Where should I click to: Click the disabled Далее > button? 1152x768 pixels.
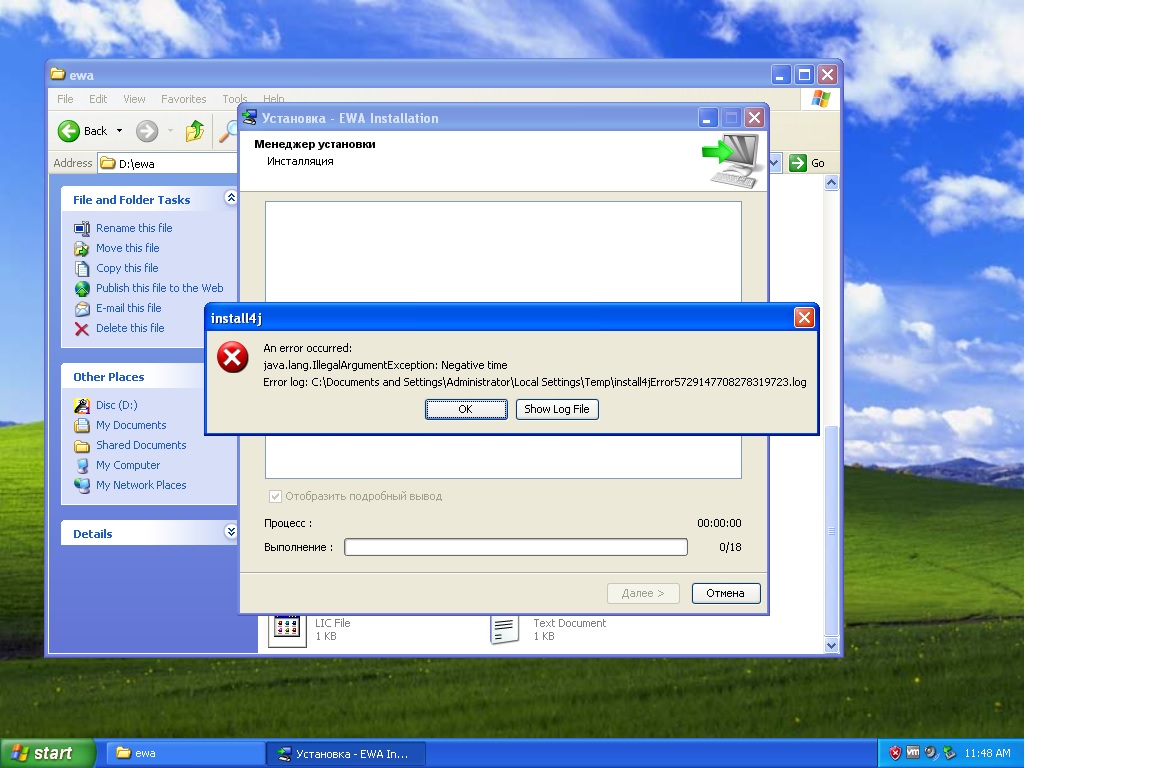pyautogui.click(x=643, y=593)
